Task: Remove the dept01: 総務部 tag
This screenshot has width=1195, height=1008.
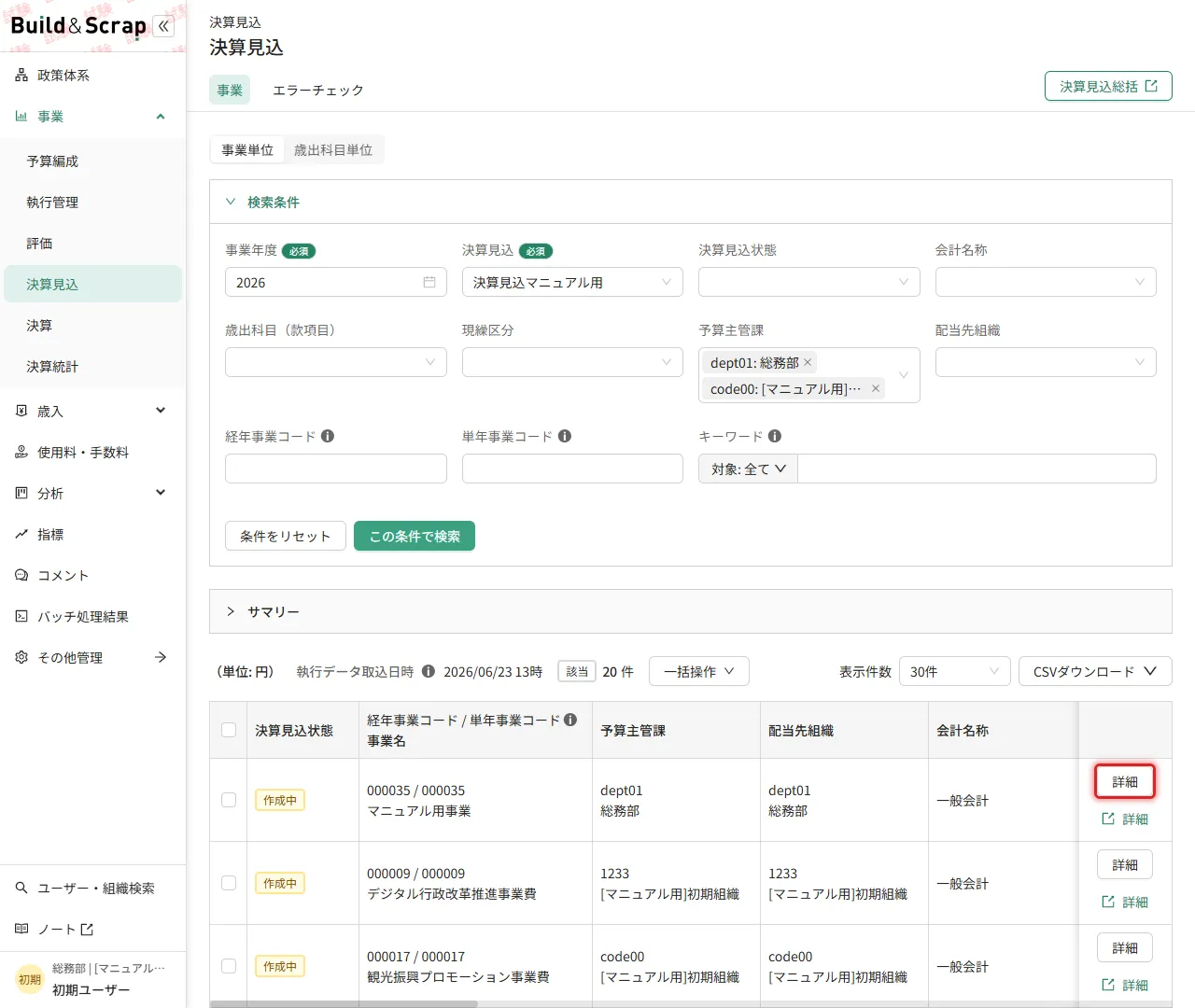Action: point(808,362)
